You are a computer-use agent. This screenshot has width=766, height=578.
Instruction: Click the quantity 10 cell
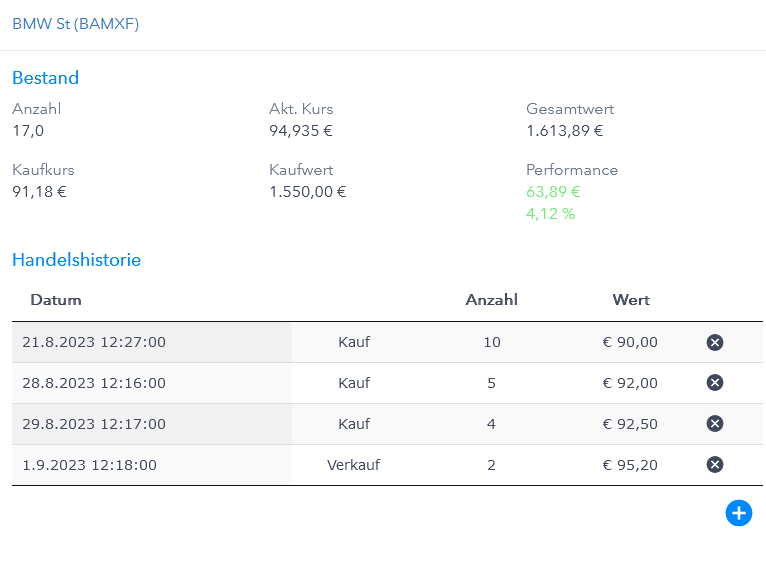(x=492, y=342)
